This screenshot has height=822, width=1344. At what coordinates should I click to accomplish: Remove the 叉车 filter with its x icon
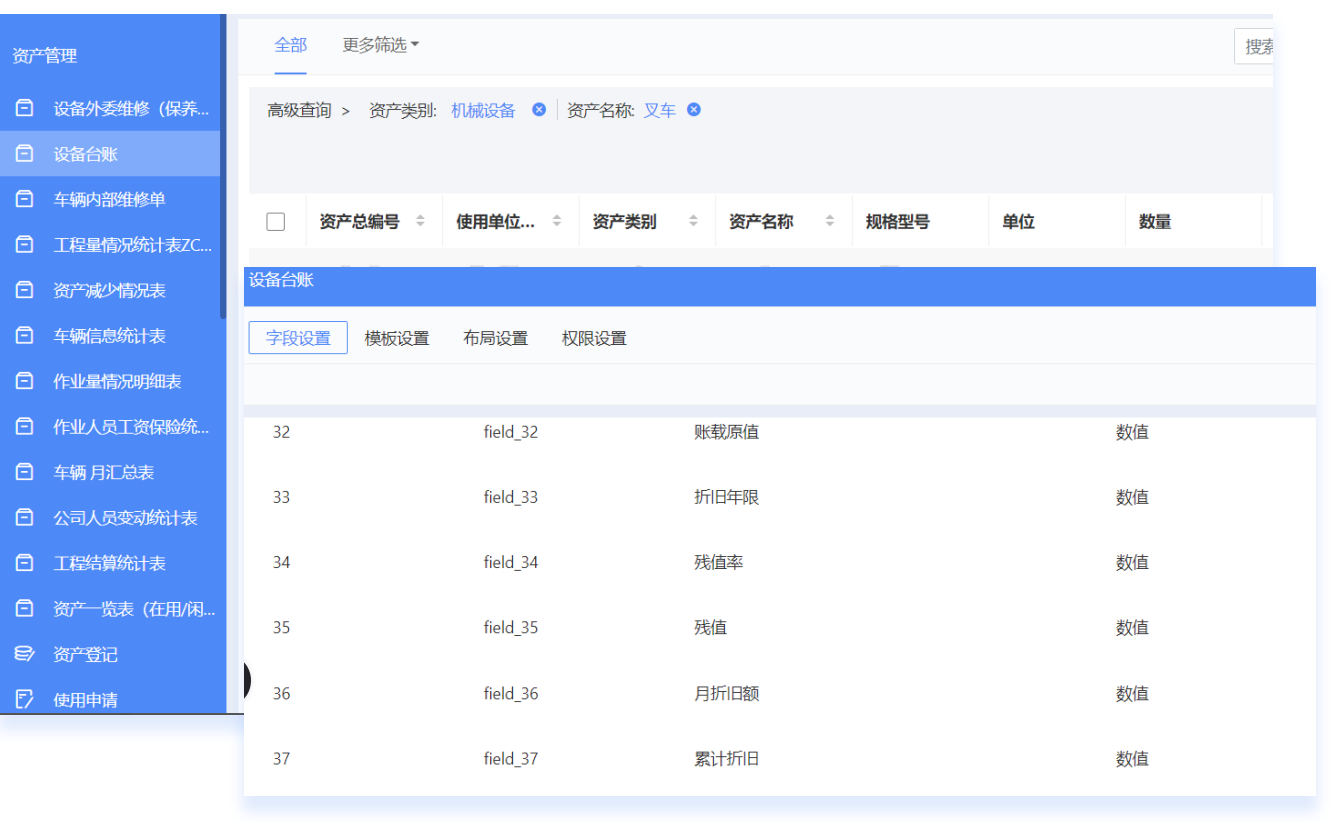694,110
